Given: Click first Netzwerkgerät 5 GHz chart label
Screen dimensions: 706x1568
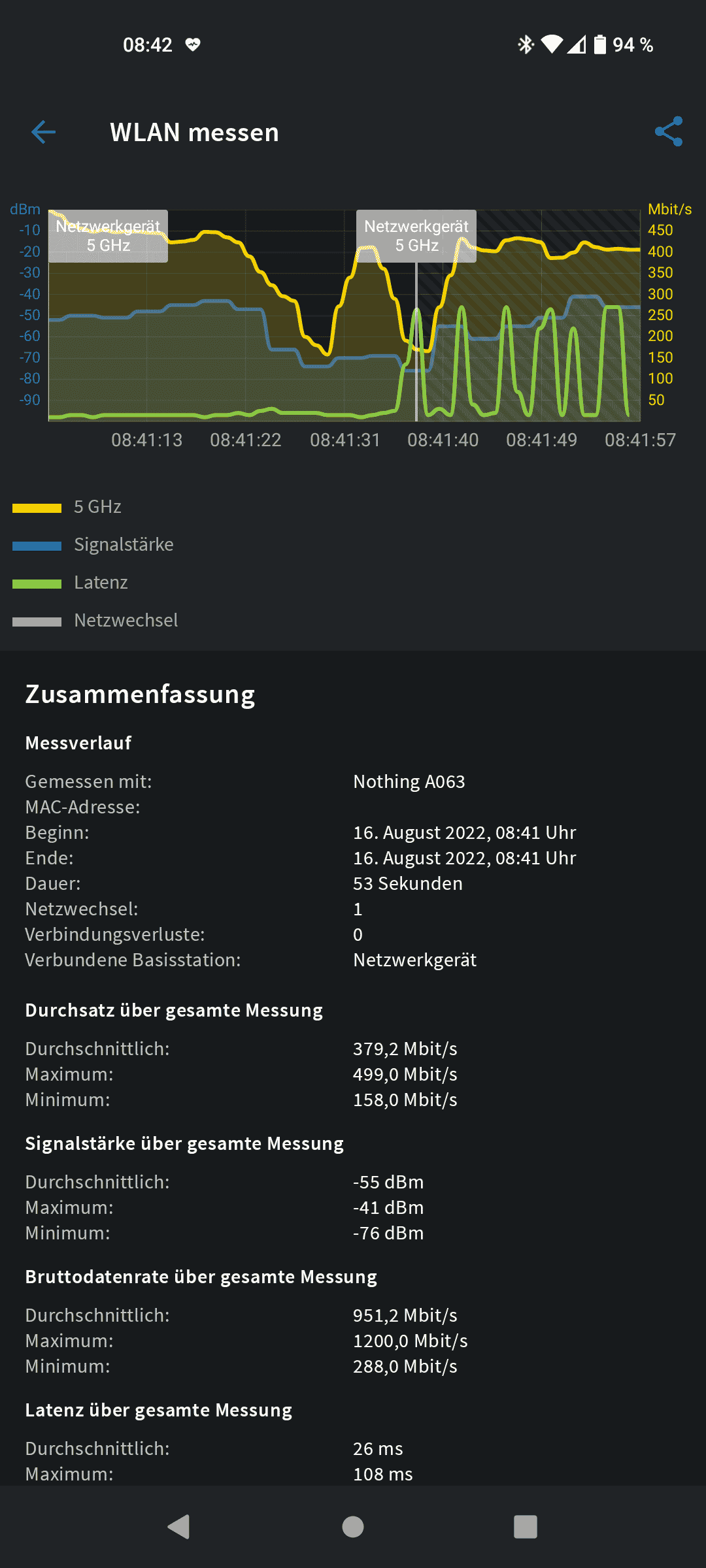Looking at the screenshot, I should (108, 236).
